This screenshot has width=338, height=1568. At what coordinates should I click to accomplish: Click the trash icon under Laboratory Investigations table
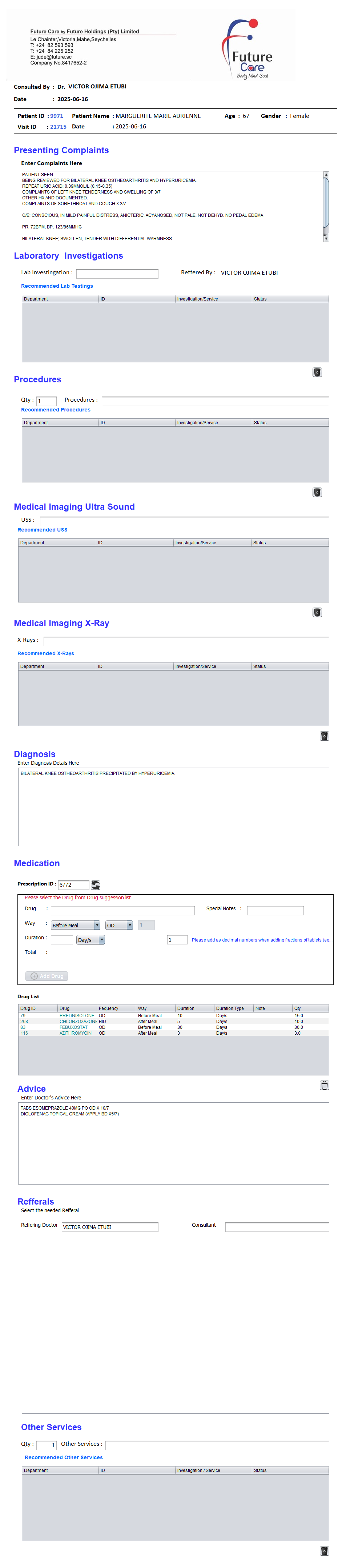(317, 373)
